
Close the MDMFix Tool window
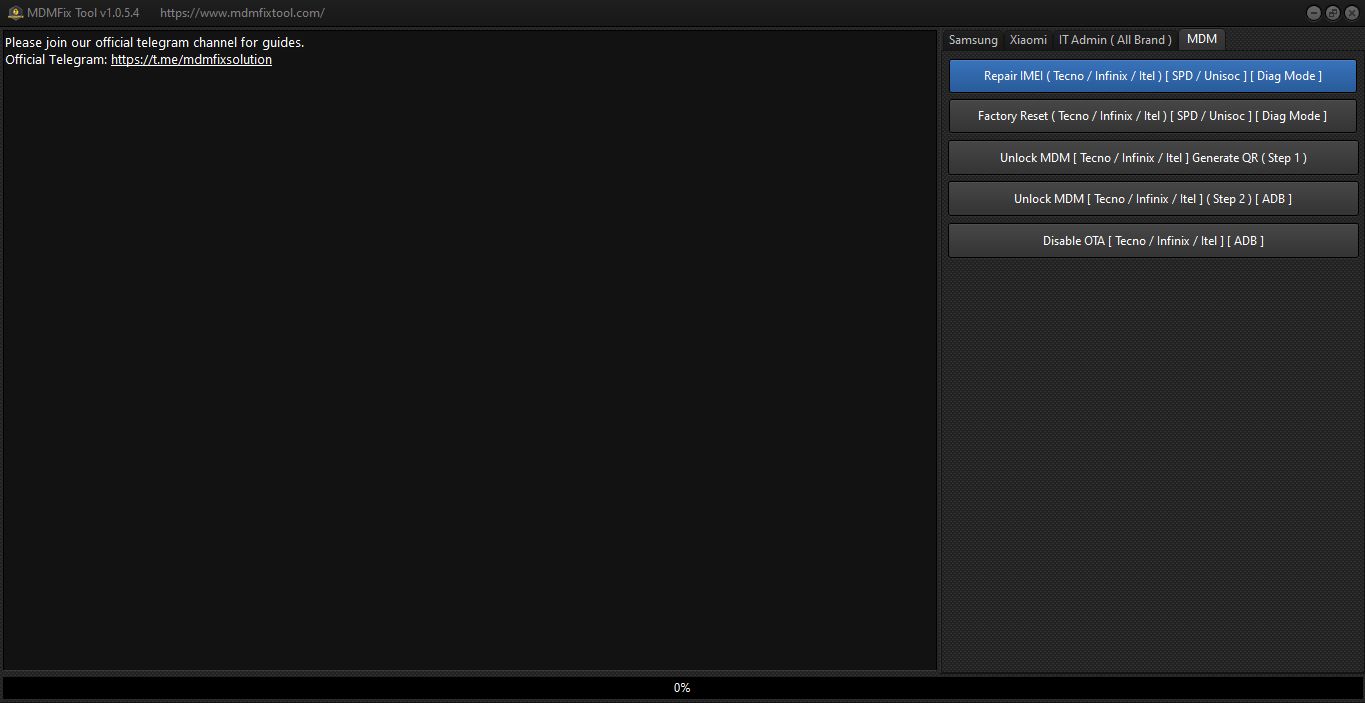(1351, 13)
